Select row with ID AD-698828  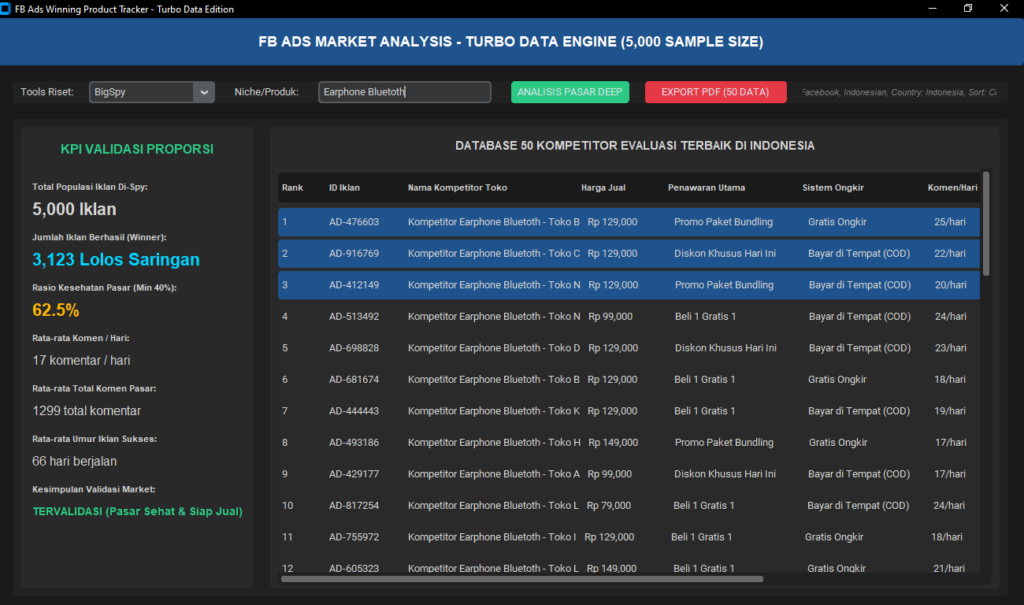[629, 348]
